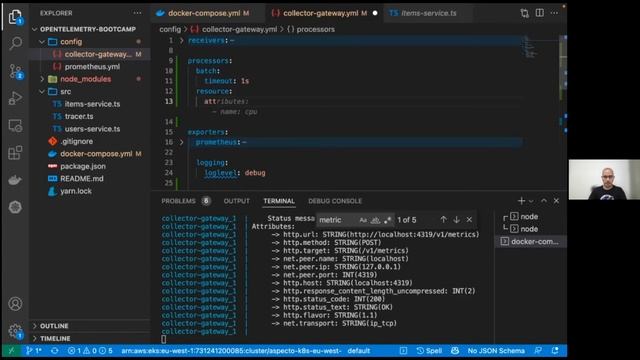Open README.md in explorer
This screenshot has width=640, height=360.
82,179
